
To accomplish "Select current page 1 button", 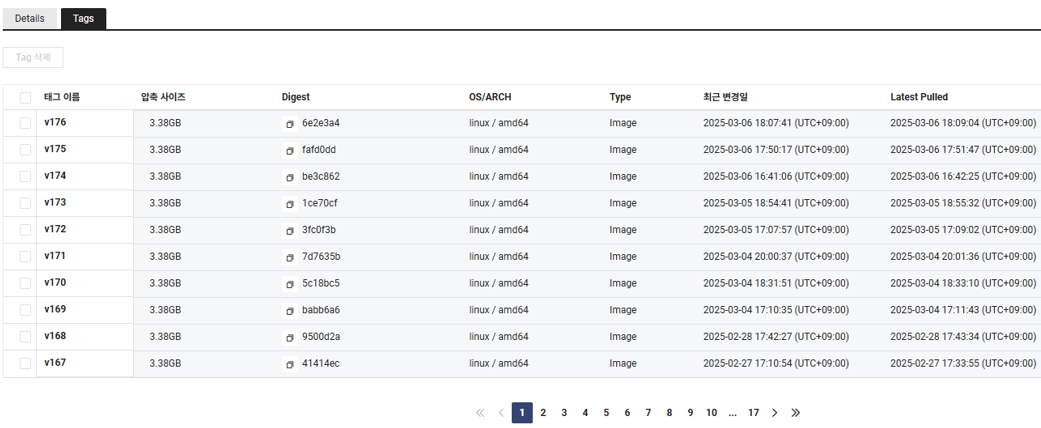I will pos(522,413).
